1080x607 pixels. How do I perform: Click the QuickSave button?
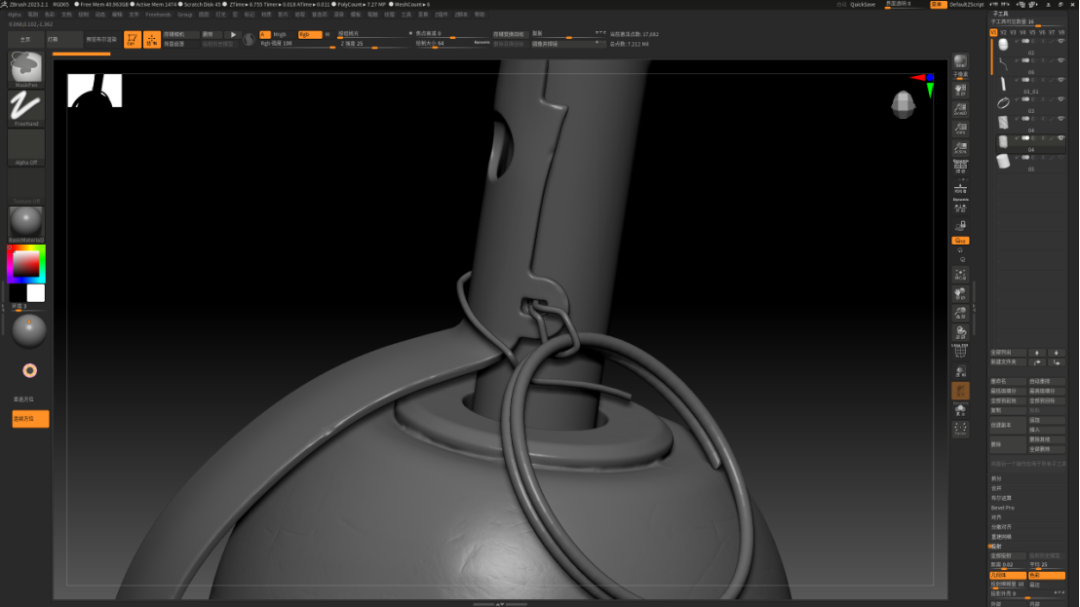coord(862,5)
